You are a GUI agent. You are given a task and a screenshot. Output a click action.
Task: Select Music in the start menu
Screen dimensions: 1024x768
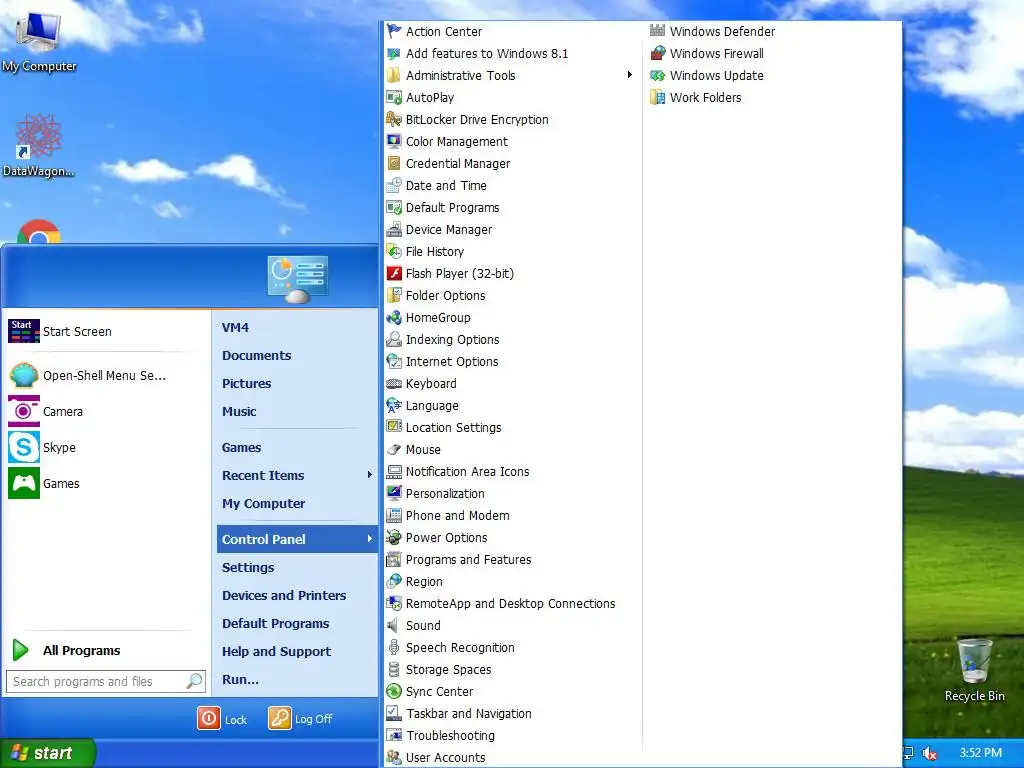click(x=239, y=412)
